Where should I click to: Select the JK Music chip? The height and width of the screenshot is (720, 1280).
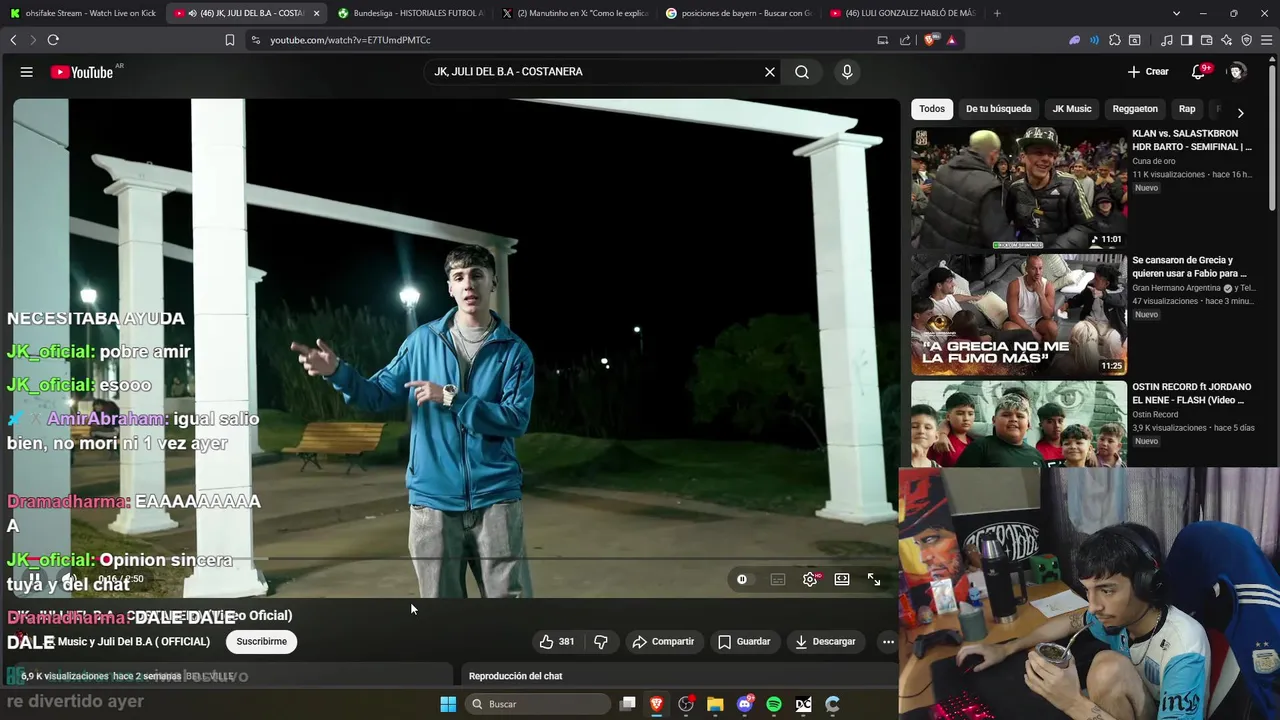point(1072,109)
